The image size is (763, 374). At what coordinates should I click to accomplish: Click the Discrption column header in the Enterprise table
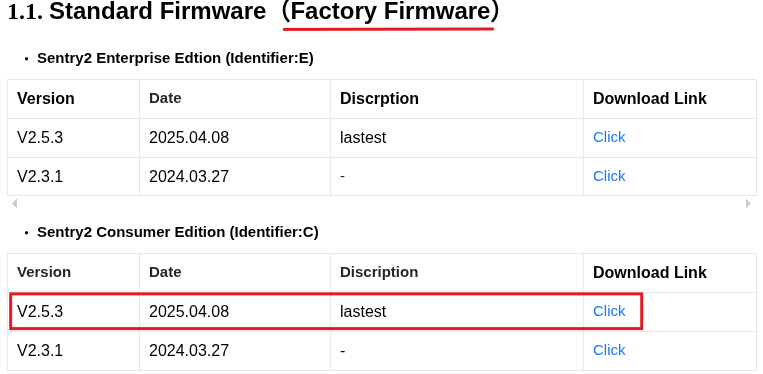pos(379,98)
